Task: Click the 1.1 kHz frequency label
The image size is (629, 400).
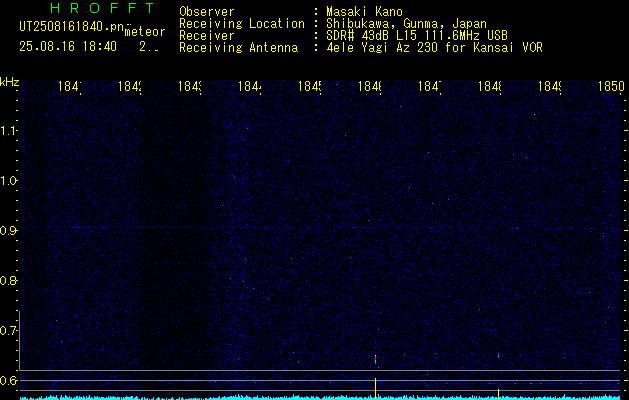Action: click(8, 130)
